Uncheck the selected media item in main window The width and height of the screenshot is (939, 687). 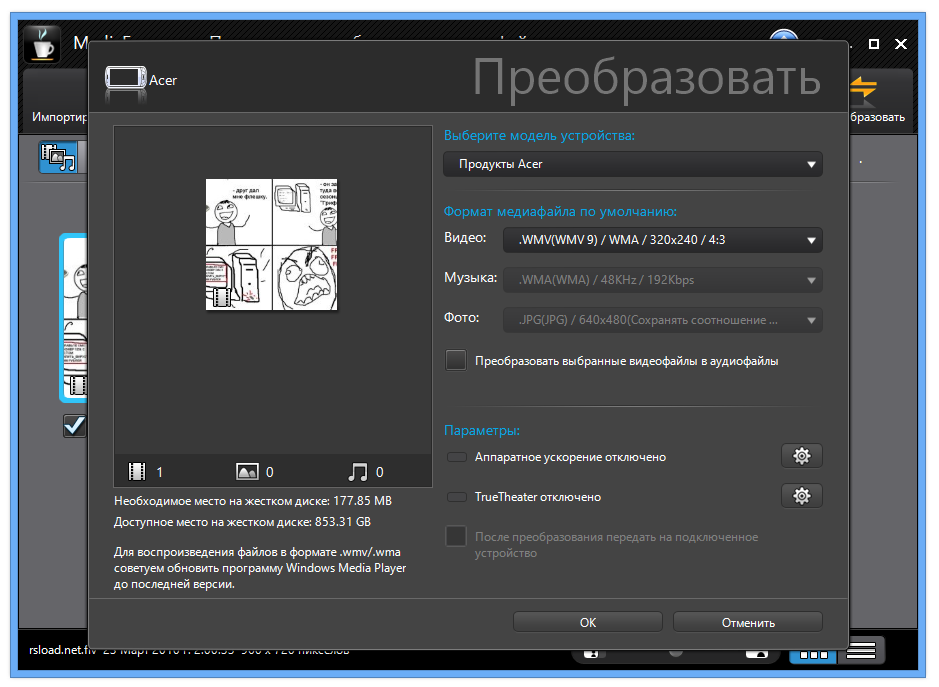[75, 426]
